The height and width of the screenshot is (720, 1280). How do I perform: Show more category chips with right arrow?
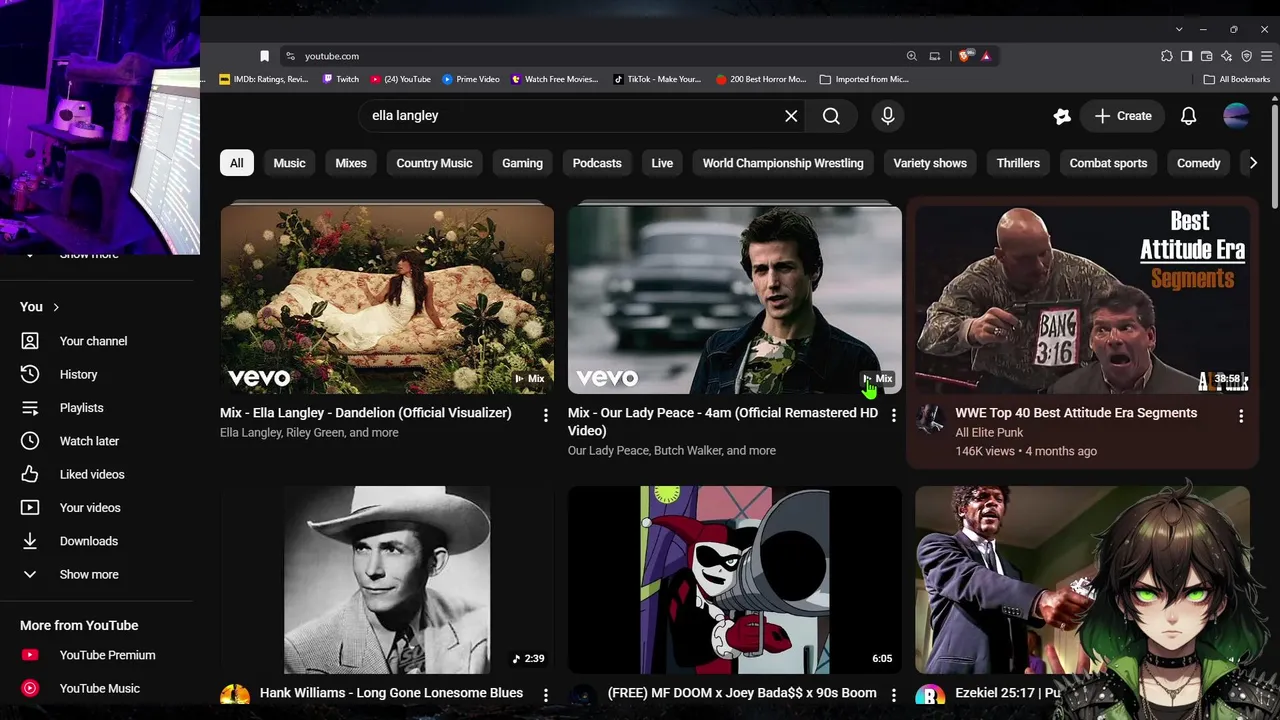point(1253,163)
